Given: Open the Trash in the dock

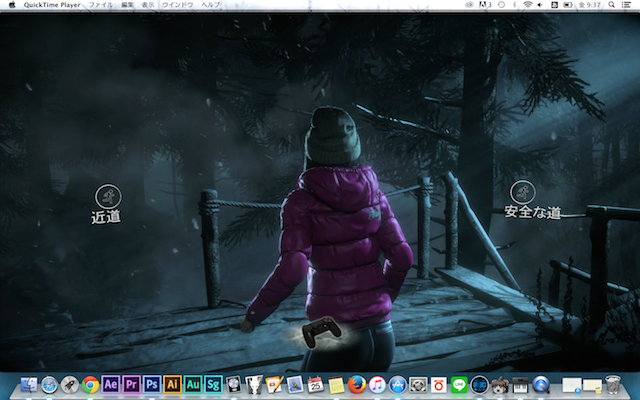Looking at the screenshot, I should [612, 384].
